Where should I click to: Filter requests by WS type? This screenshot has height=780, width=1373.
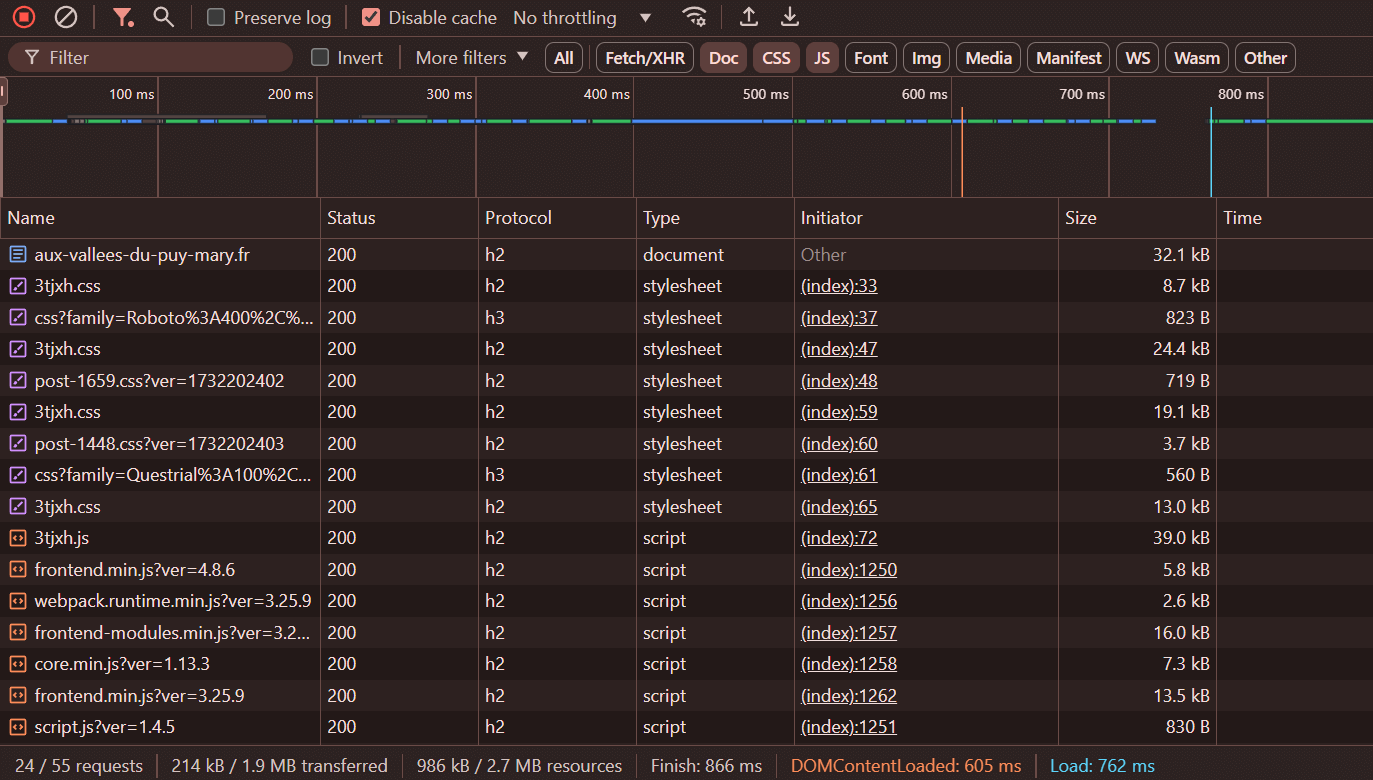[1137, 58]
